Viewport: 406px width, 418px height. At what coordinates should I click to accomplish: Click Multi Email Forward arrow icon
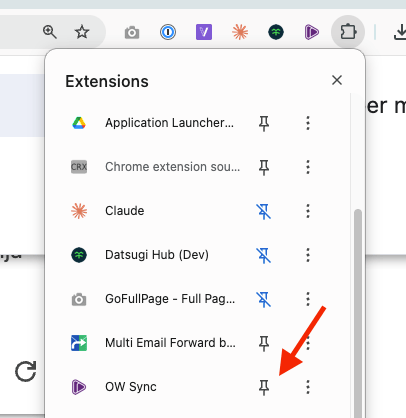pos(79,343)
